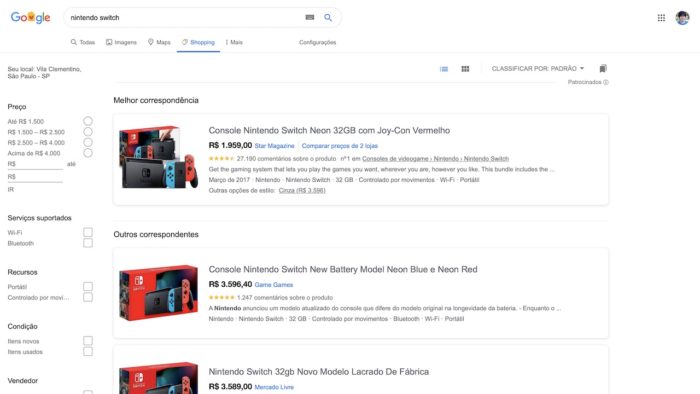Expand the Classificar por: Padrão dropdown
The height and width of the screenshot is (394, 700).
point(538,69)
